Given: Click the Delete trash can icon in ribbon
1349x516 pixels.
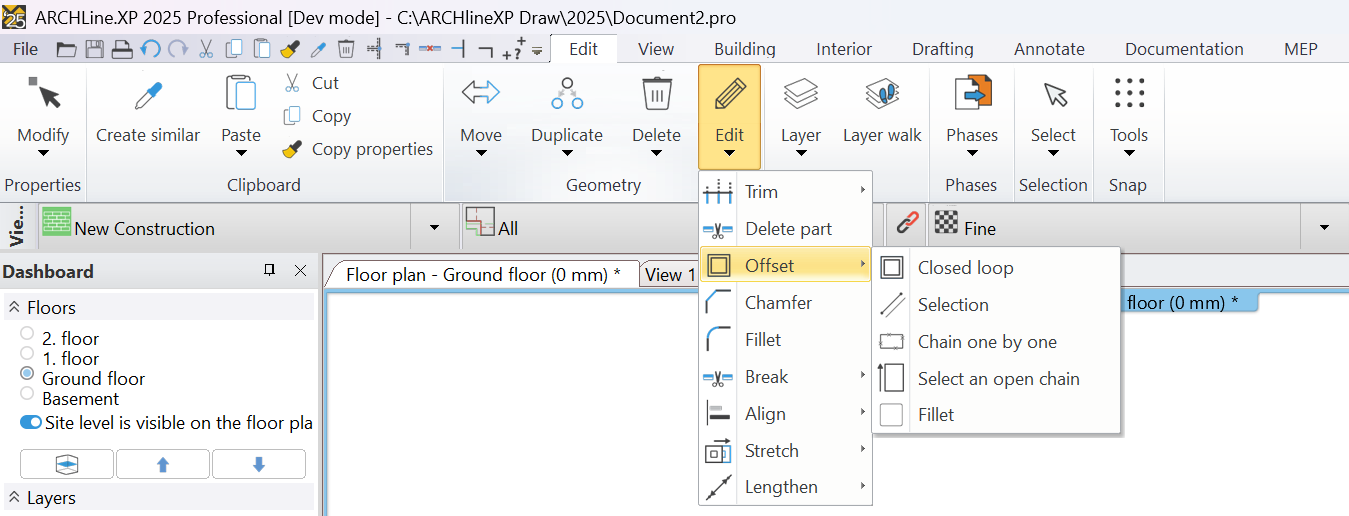Looking at the screenshot, I should tap(656, 94).
